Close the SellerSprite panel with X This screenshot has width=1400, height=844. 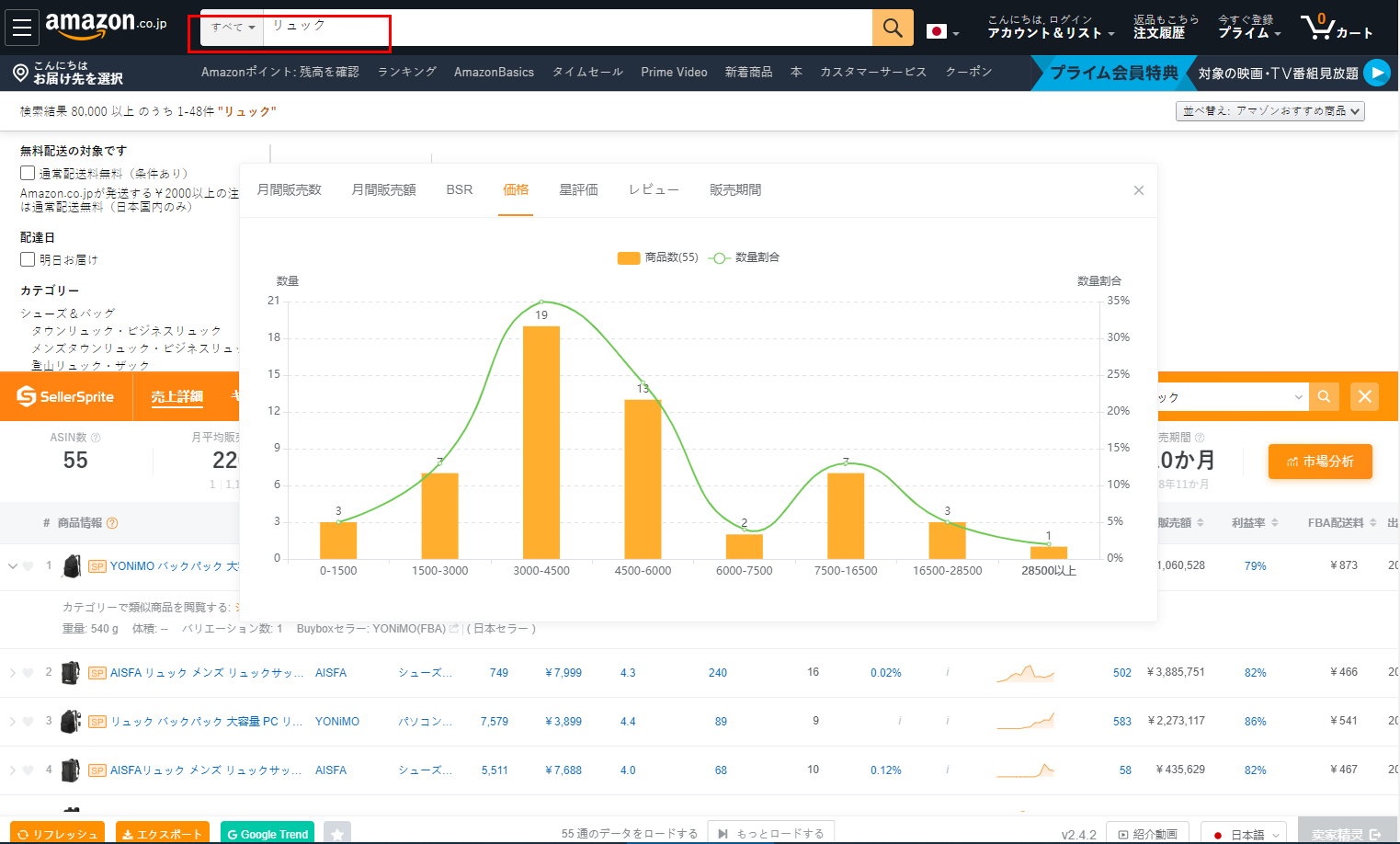tap(1364, 397)
